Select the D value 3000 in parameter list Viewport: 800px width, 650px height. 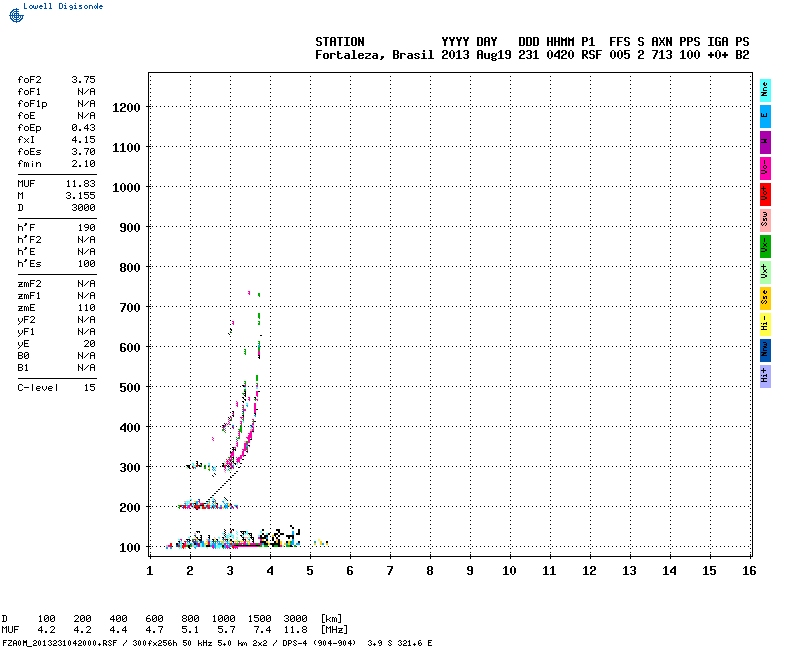pos(83,208)
